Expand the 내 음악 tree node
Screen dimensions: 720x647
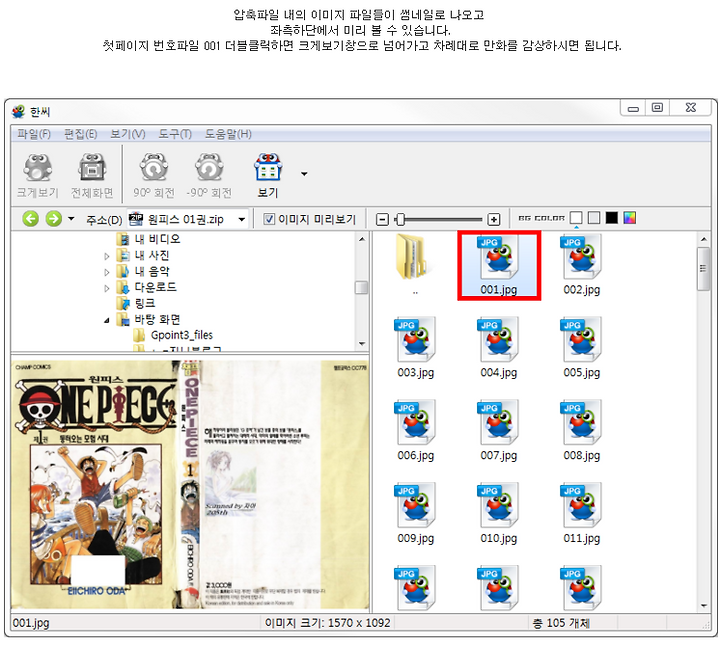(107, 272)
